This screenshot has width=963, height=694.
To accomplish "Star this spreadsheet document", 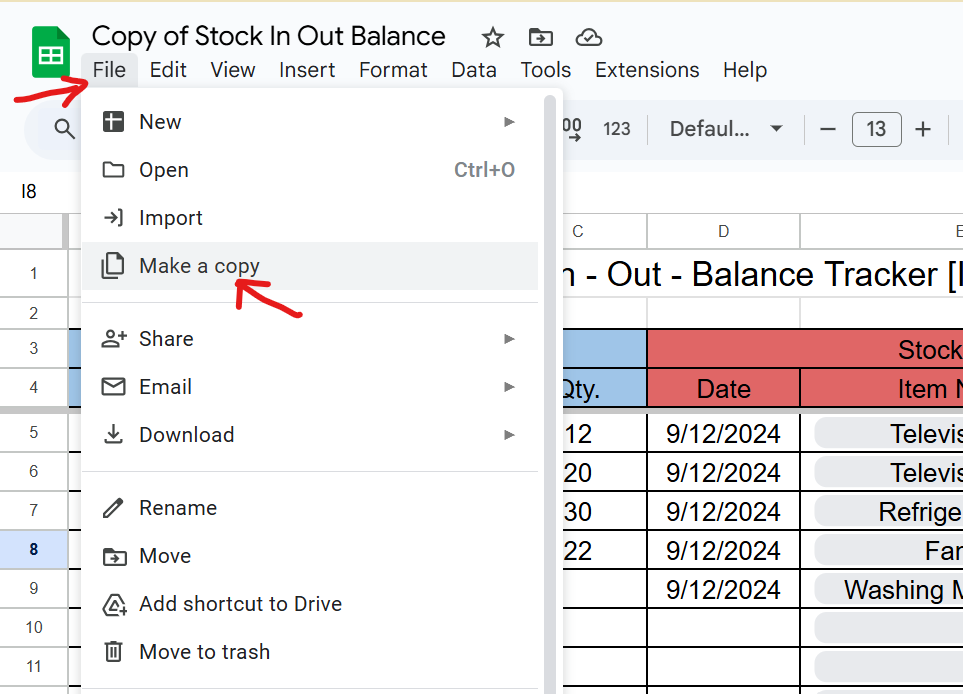I will click(x=493, y=38).
